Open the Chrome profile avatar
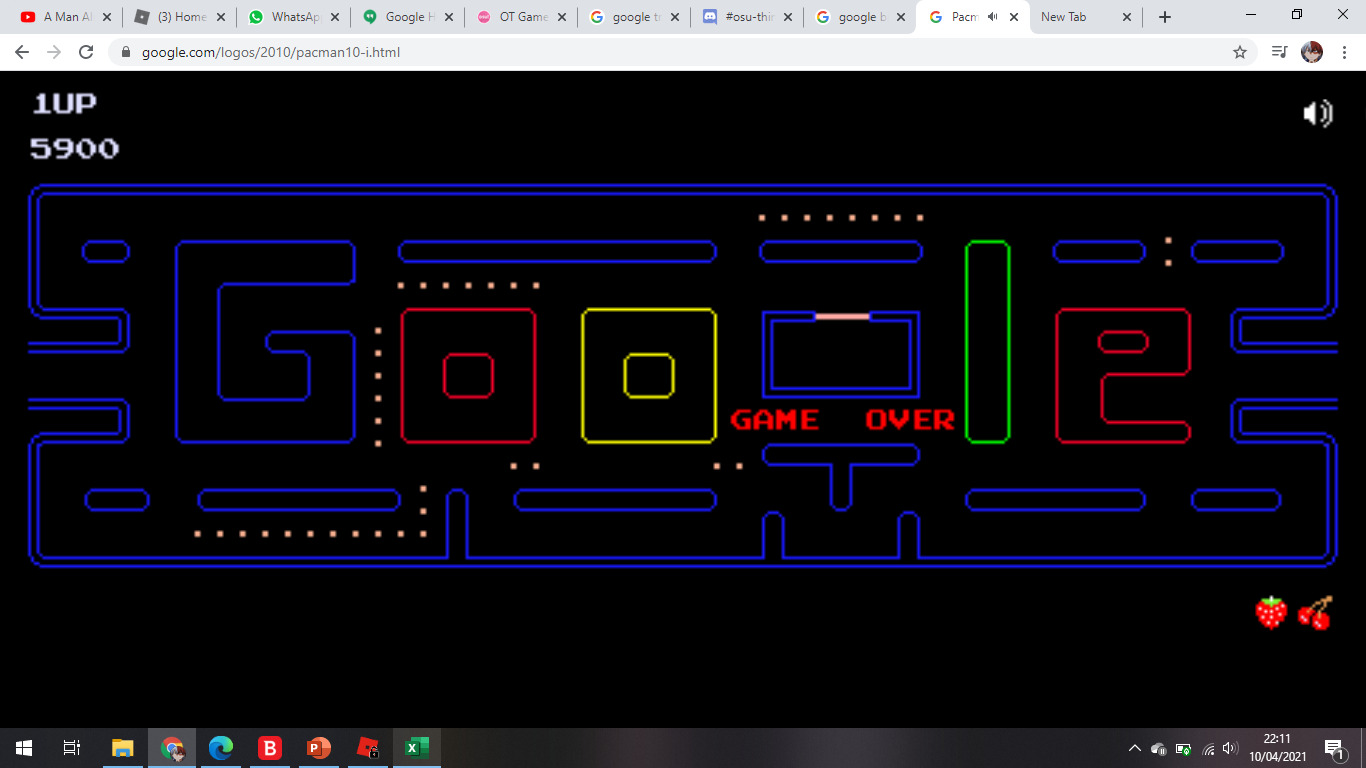 [x=1311, y=52]
